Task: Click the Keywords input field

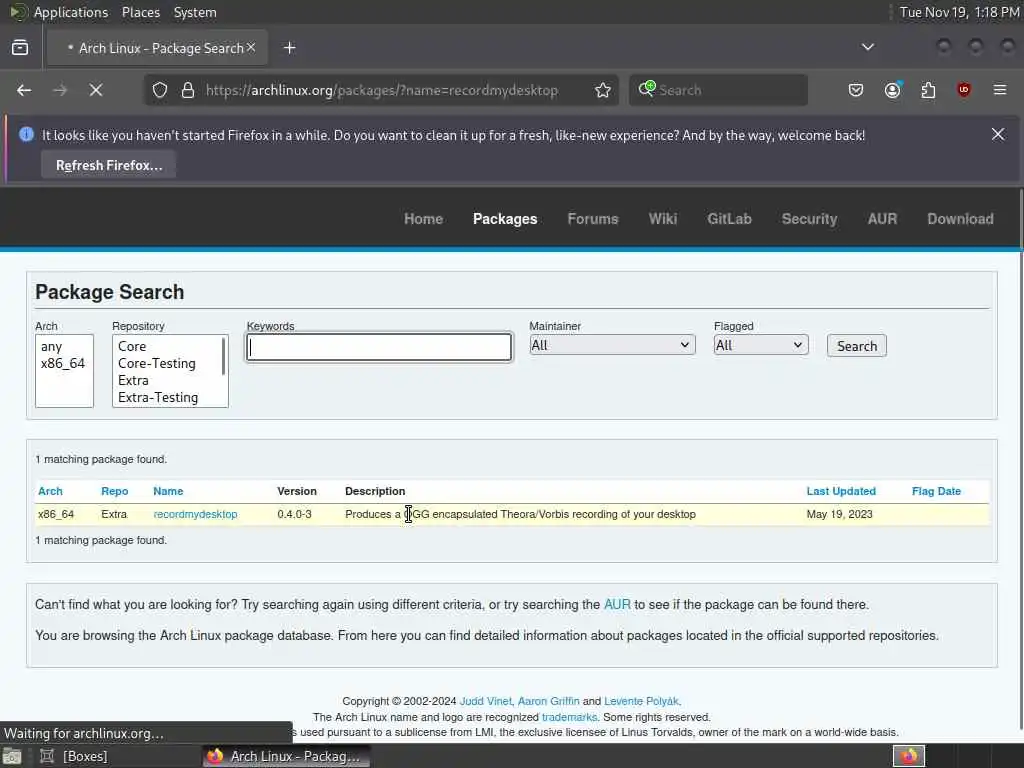Action: 379,347
